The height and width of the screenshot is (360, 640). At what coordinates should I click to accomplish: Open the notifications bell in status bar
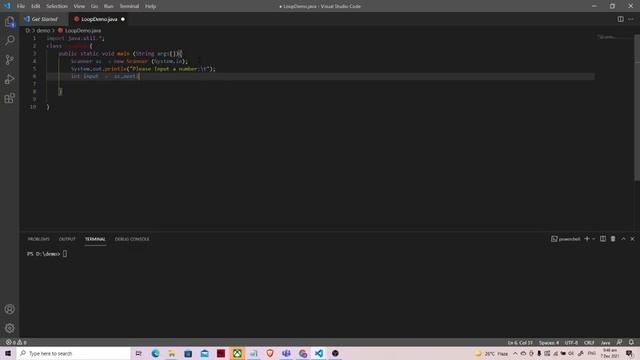[x=631, y=342]
